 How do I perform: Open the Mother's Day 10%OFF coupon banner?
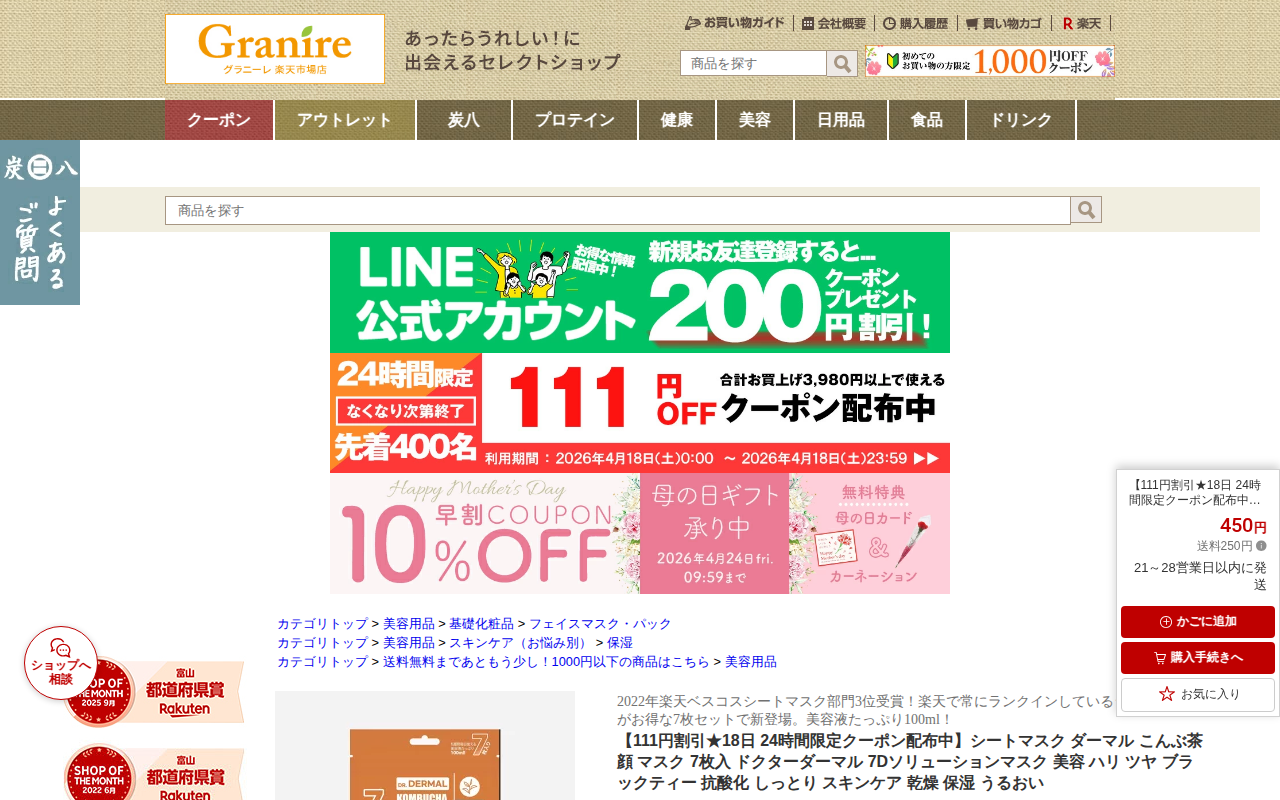pyautogui.click(x=640, y=534)
